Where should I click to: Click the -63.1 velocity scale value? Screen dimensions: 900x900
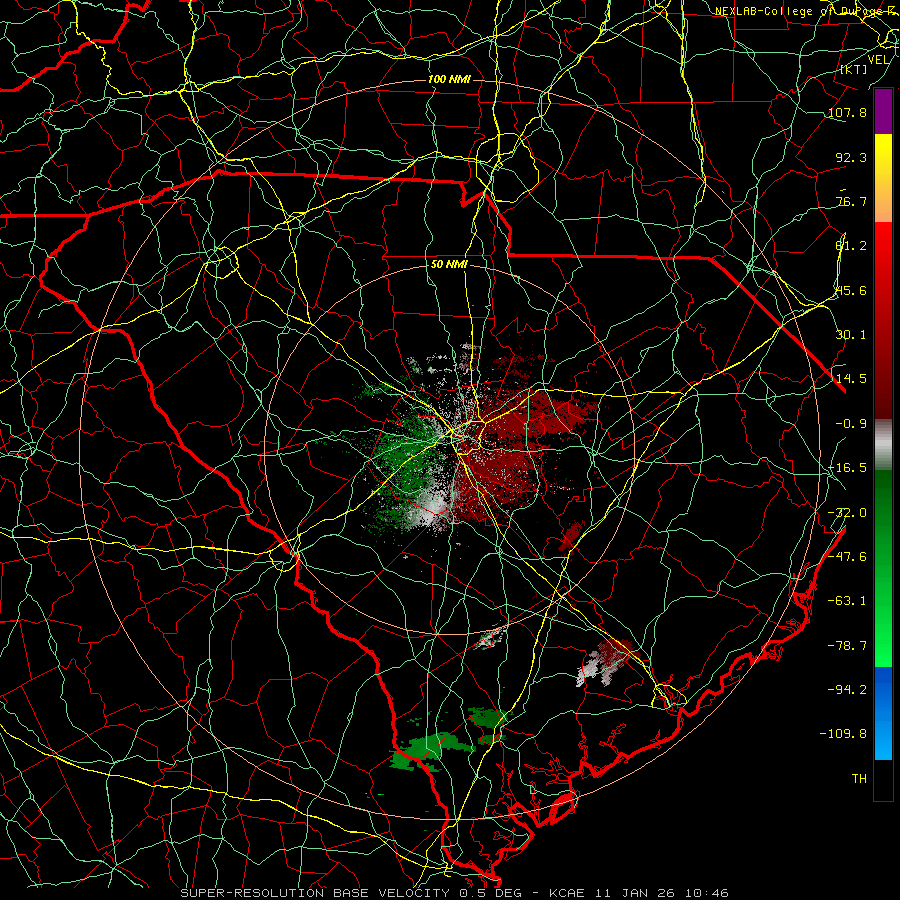tap(847, 601)
